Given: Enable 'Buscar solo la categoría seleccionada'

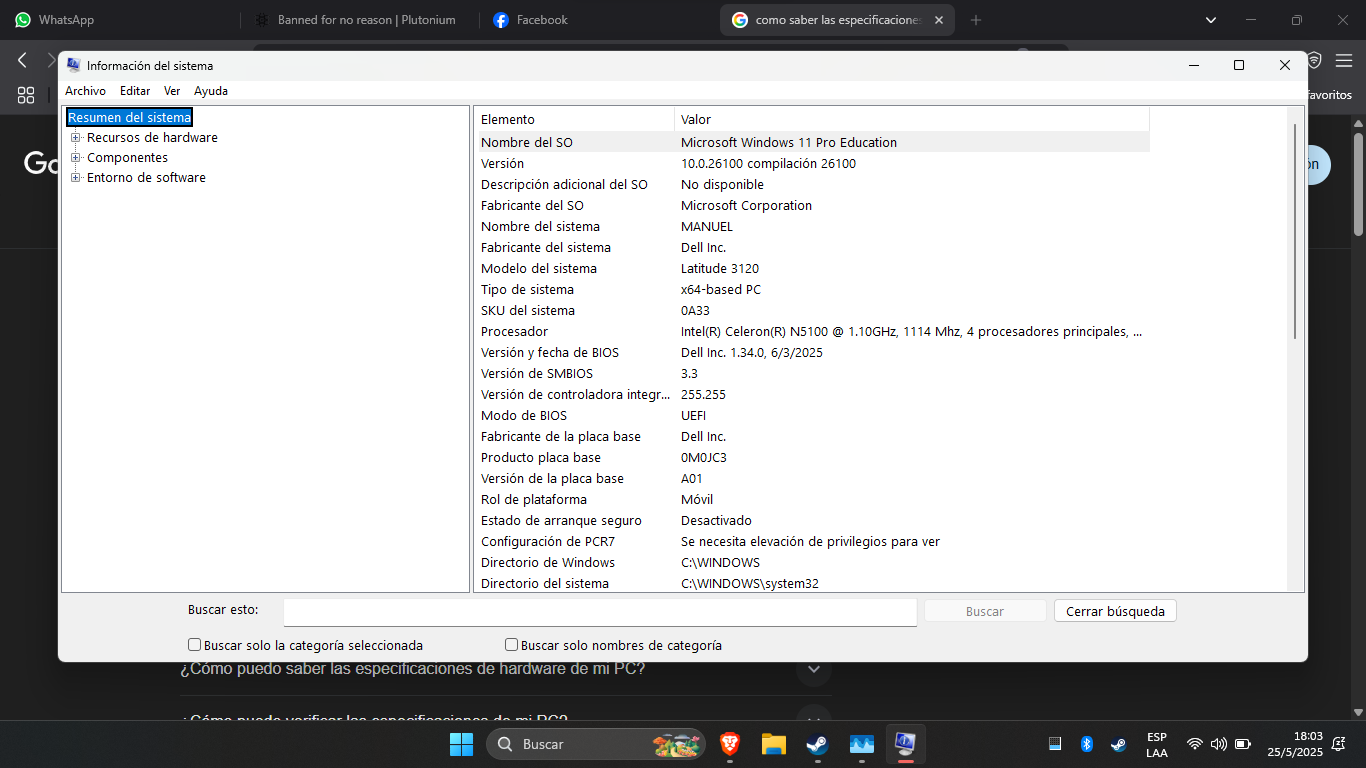Looking at the screenshot, I should [x=195, y=645].
